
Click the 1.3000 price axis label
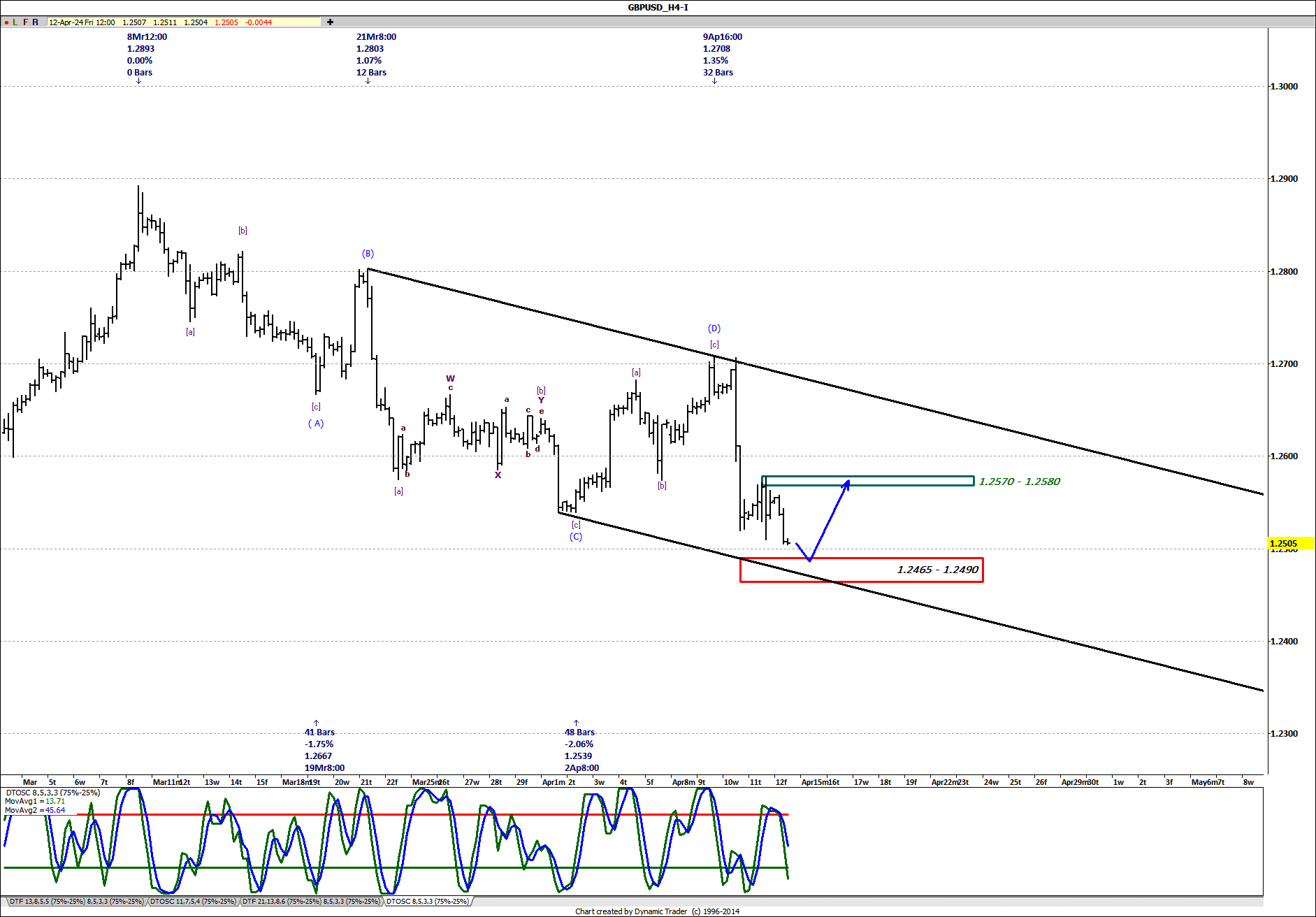pos(1284,87)
